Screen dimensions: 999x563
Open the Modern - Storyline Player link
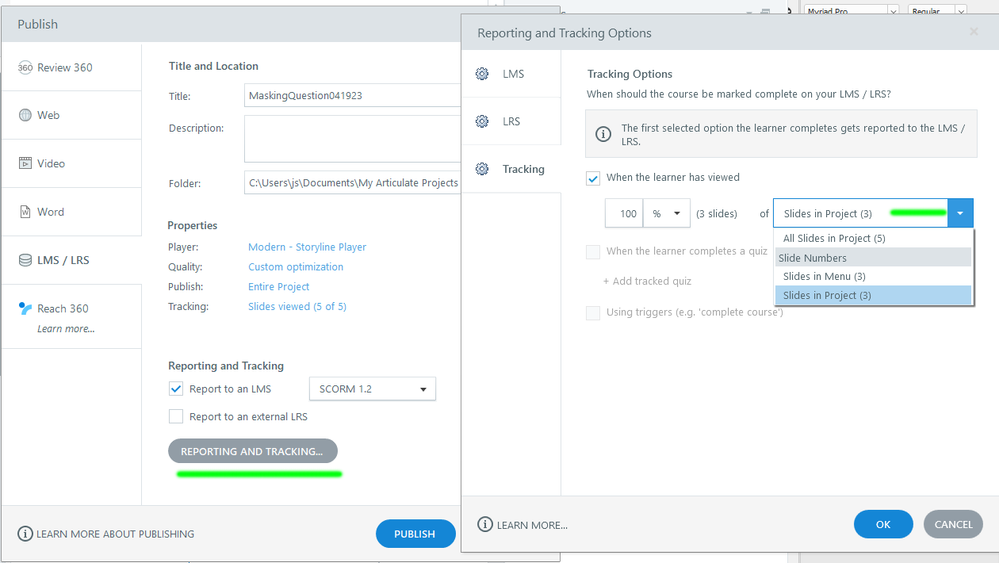pos(307,247)
